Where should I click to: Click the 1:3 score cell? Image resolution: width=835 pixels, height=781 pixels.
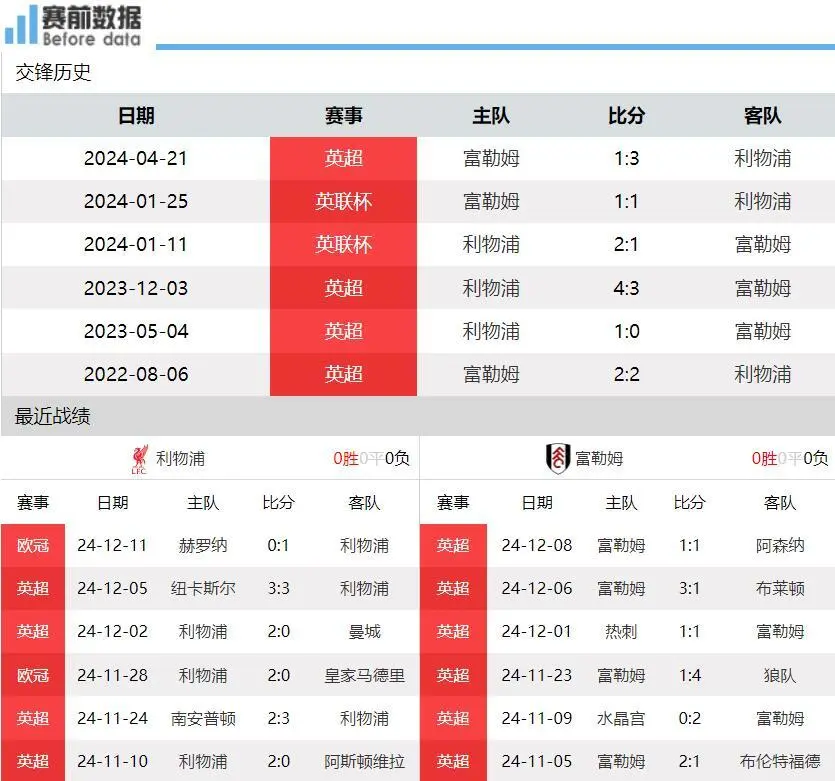[x=626, y=158]
